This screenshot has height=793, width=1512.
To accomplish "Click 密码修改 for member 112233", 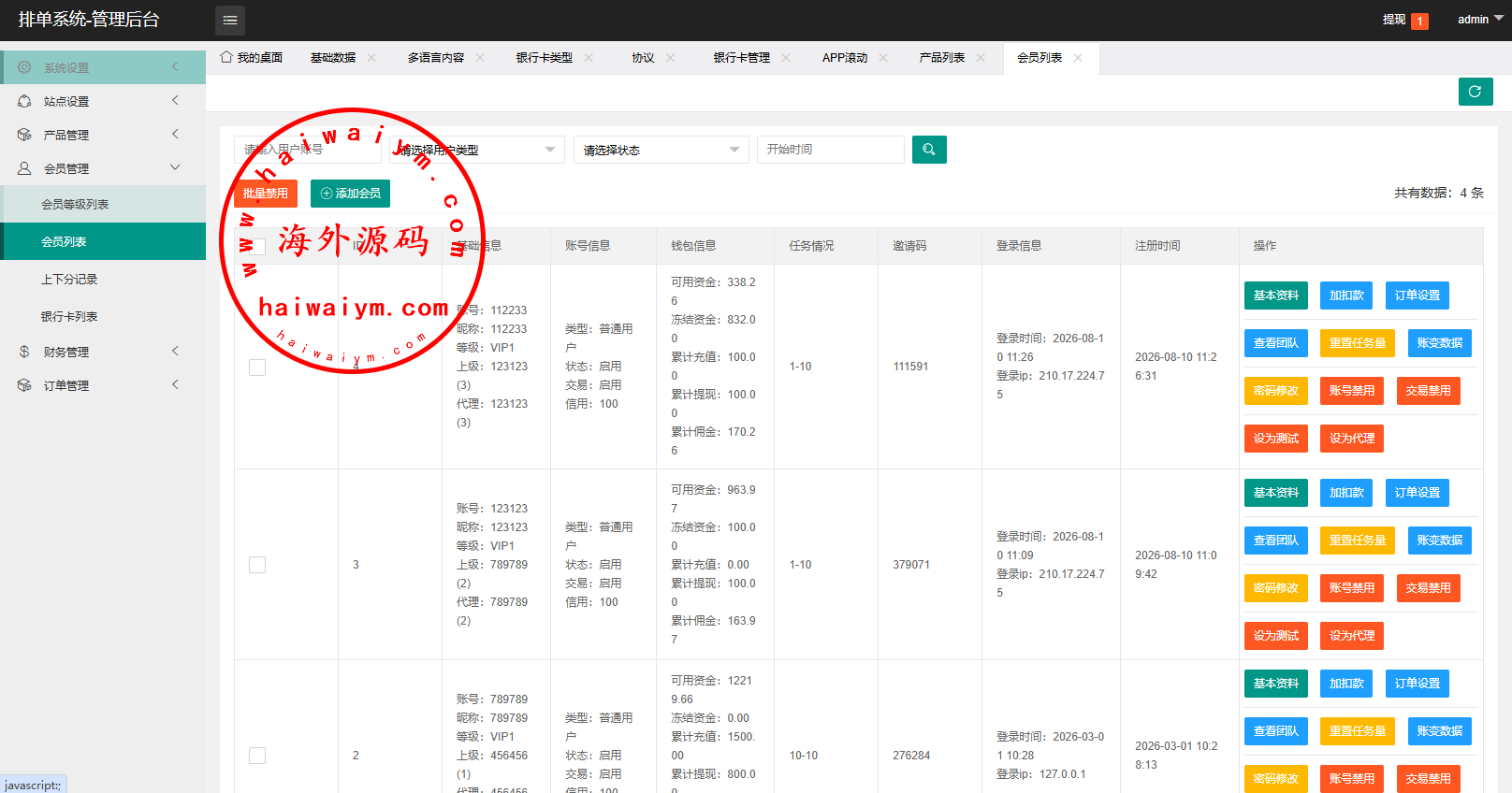I will [1276, 391].
